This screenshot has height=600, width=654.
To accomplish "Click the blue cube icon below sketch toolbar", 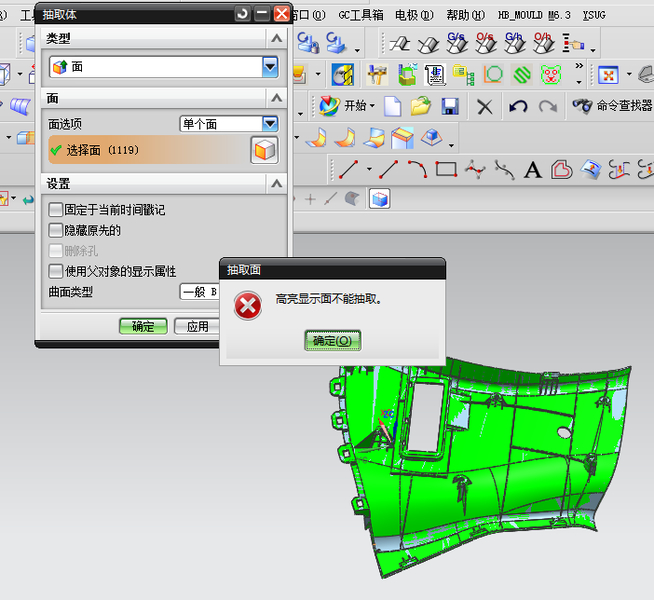I will (380, 199).
